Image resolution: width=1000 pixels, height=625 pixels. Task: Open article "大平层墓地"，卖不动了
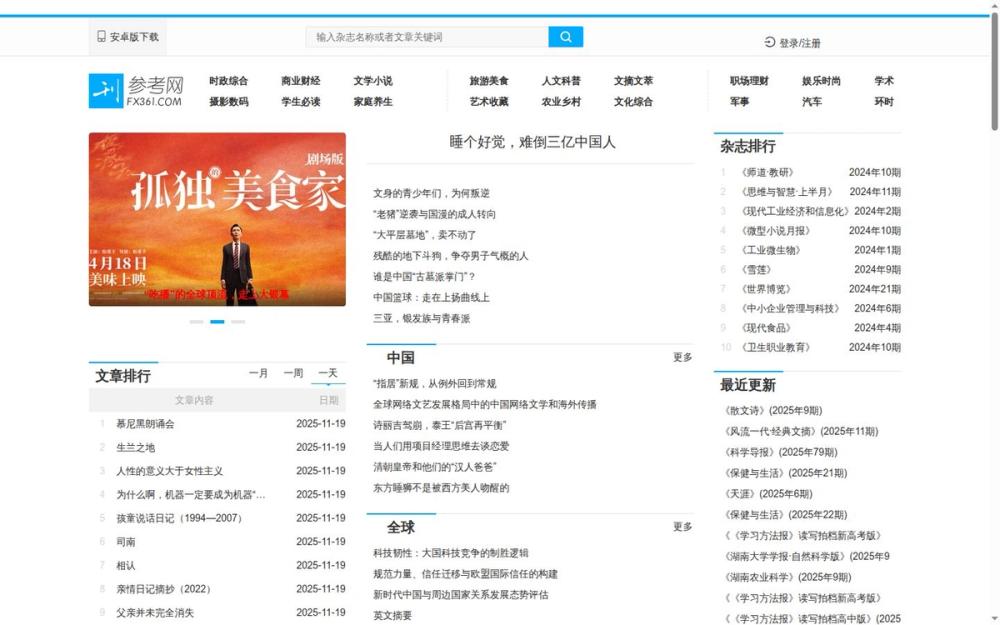(425, 235)
